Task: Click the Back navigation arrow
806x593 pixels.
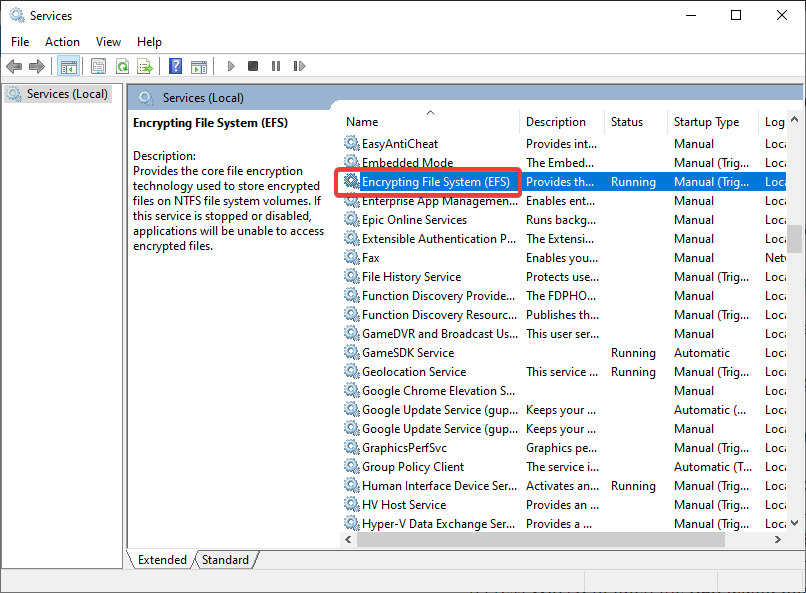Action: pos(14,66)
